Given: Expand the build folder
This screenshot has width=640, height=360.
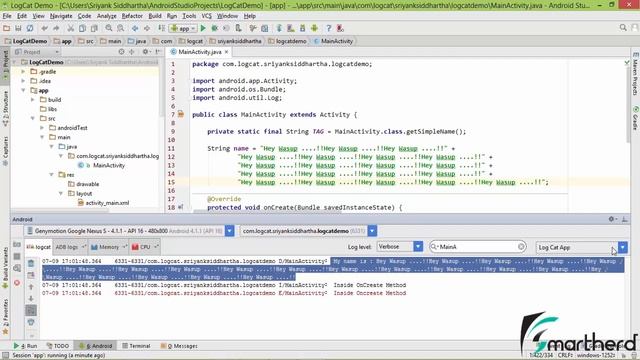Looking at the screenshot, I should coord(33,100).
